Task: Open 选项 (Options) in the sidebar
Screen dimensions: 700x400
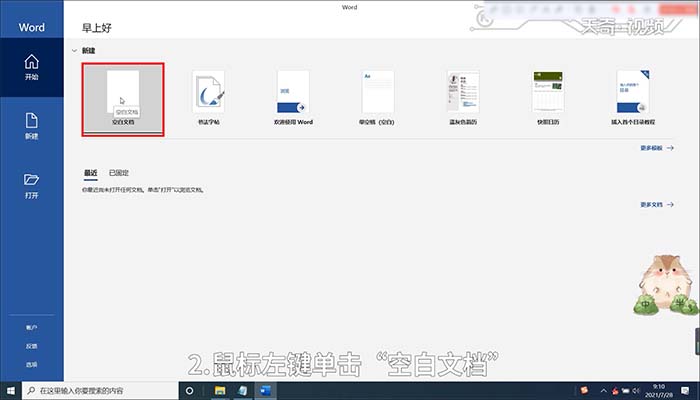Action: [31, 365]
